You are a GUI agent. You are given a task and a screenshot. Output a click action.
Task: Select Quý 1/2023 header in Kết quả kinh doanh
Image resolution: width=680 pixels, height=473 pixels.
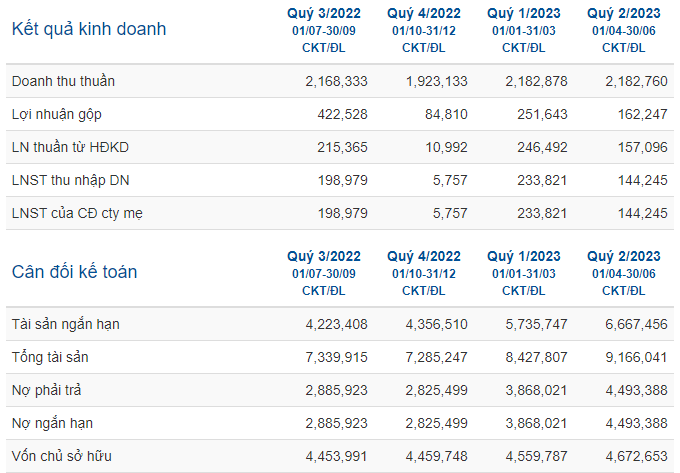(524, 13)
